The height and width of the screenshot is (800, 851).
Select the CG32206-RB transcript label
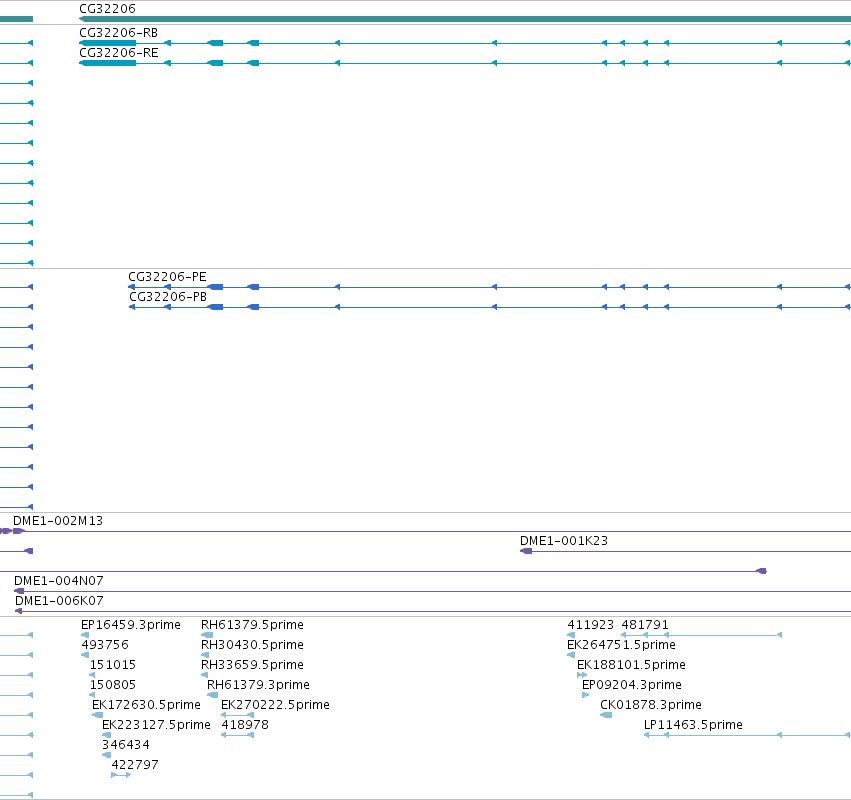pos(118,33)
